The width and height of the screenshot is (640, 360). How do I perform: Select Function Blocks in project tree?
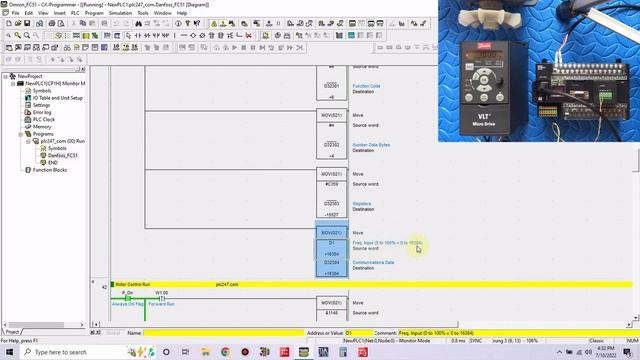[x=50, y=170]
